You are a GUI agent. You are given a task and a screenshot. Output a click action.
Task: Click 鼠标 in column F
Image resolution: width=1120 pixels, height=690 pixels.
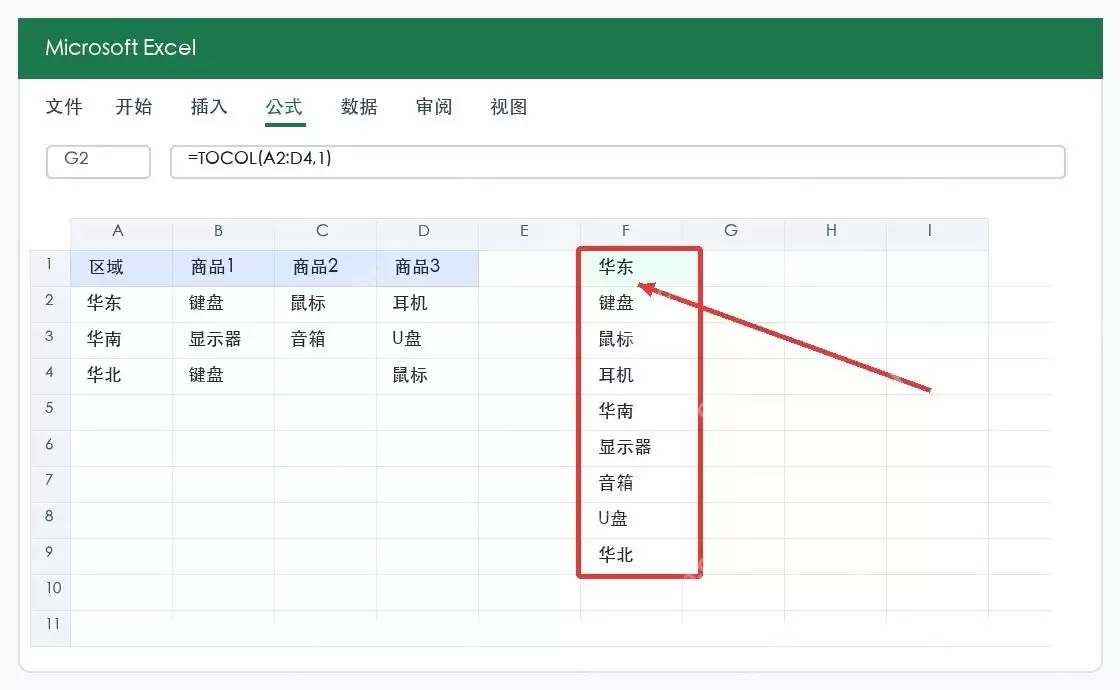tap(631, 340)
